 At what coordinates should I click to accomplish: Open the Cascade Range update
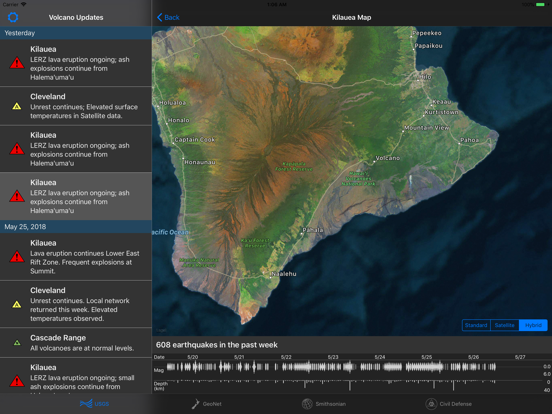coord(76,343)
